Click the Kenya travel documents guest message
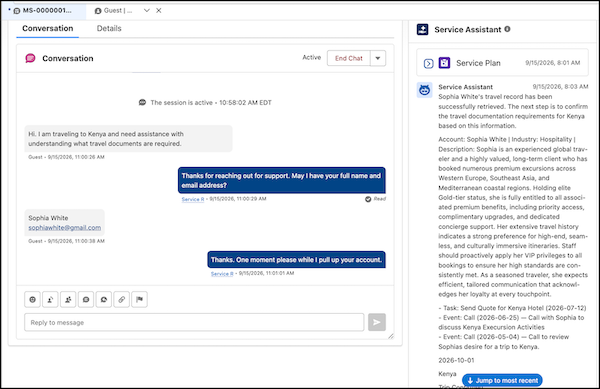 [x=129, y=139]
